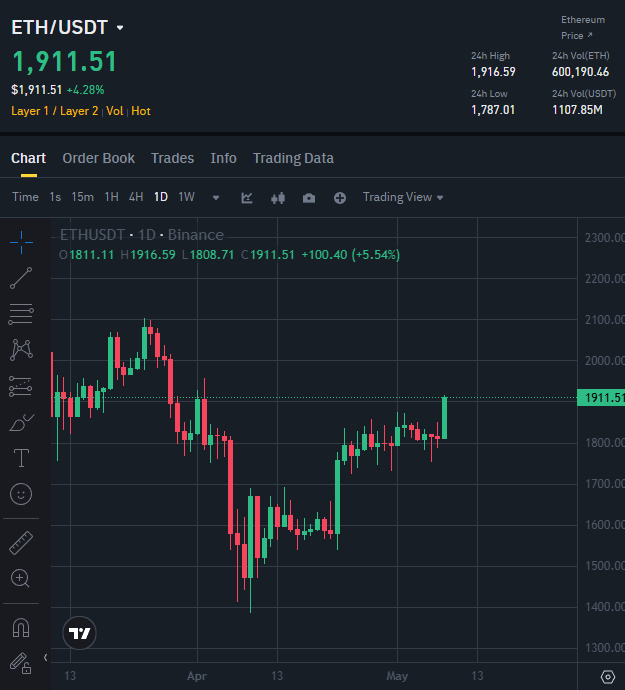Screen dimensions: 625x690
Task: Switch to the Info tab
Action: pyautogui.click(x=224, y=158)
